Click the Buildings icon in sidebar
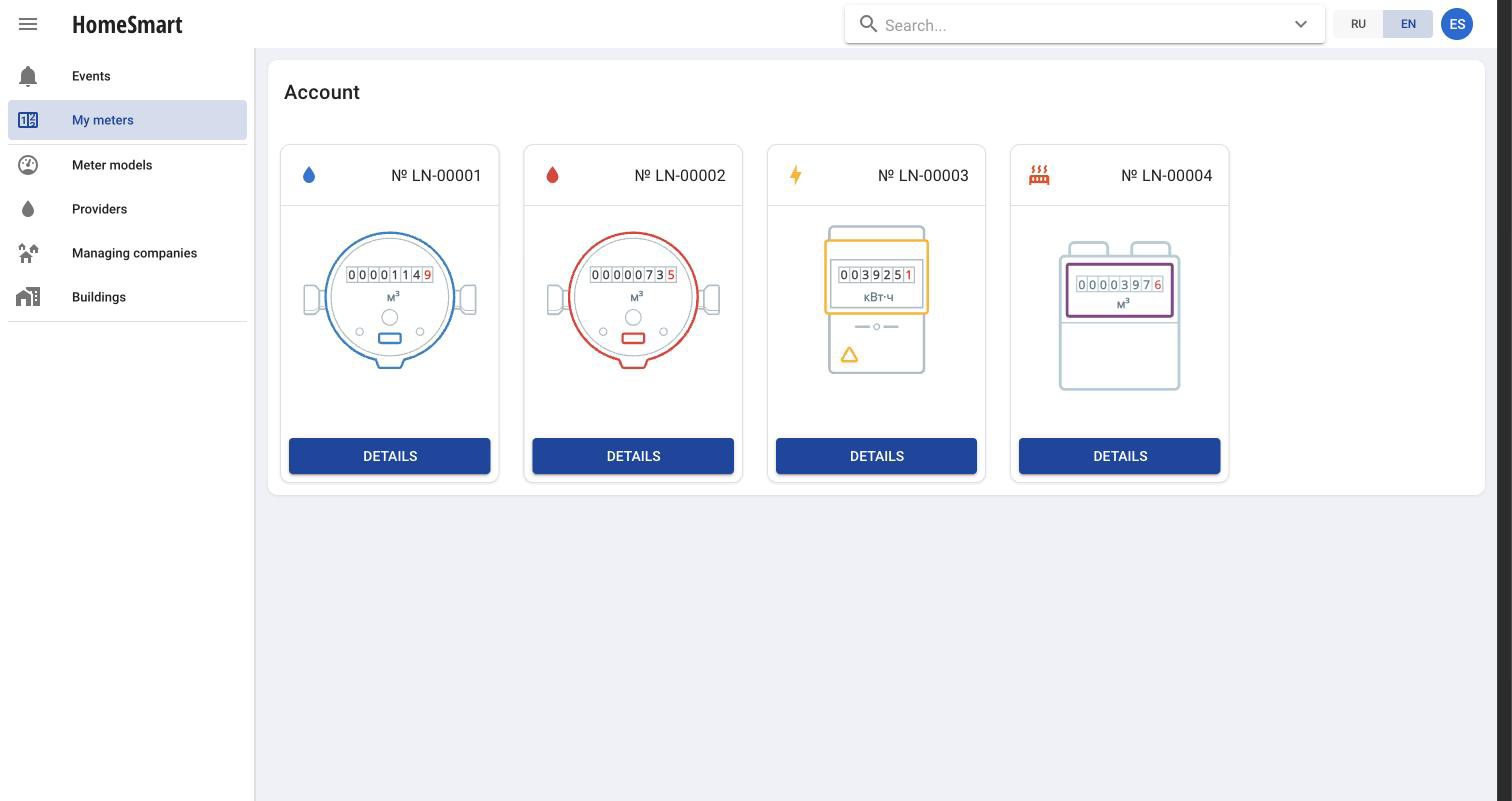 [x=28, y=297]
